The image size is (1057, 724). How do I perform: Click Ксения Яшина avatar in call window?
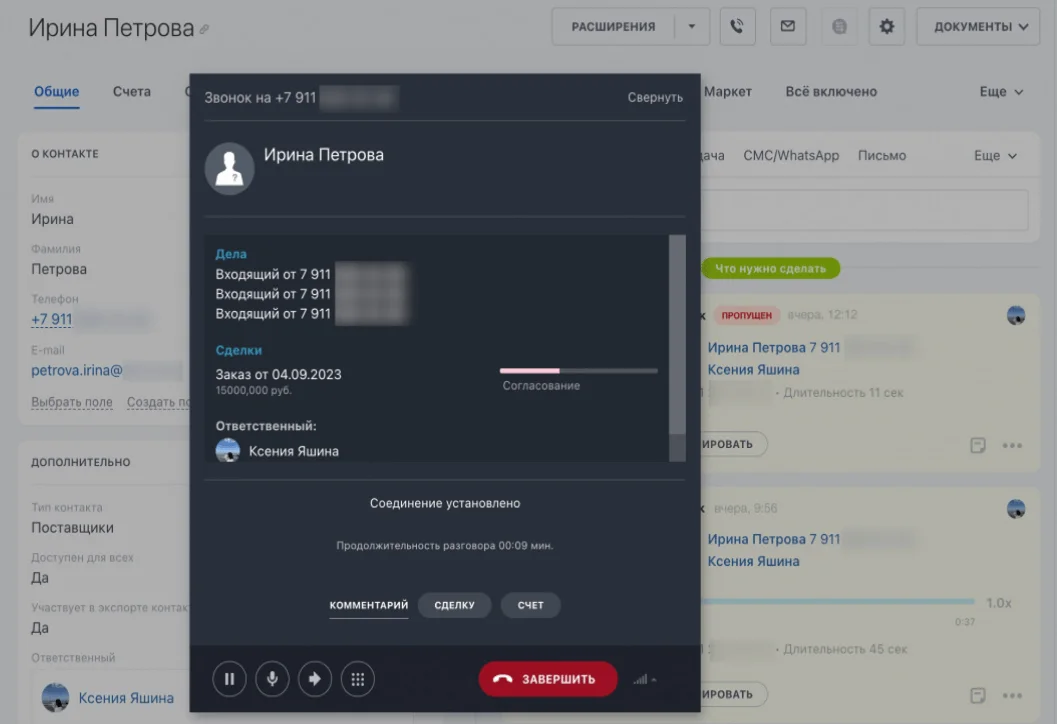pyautogui.click(x=228, y=450)
